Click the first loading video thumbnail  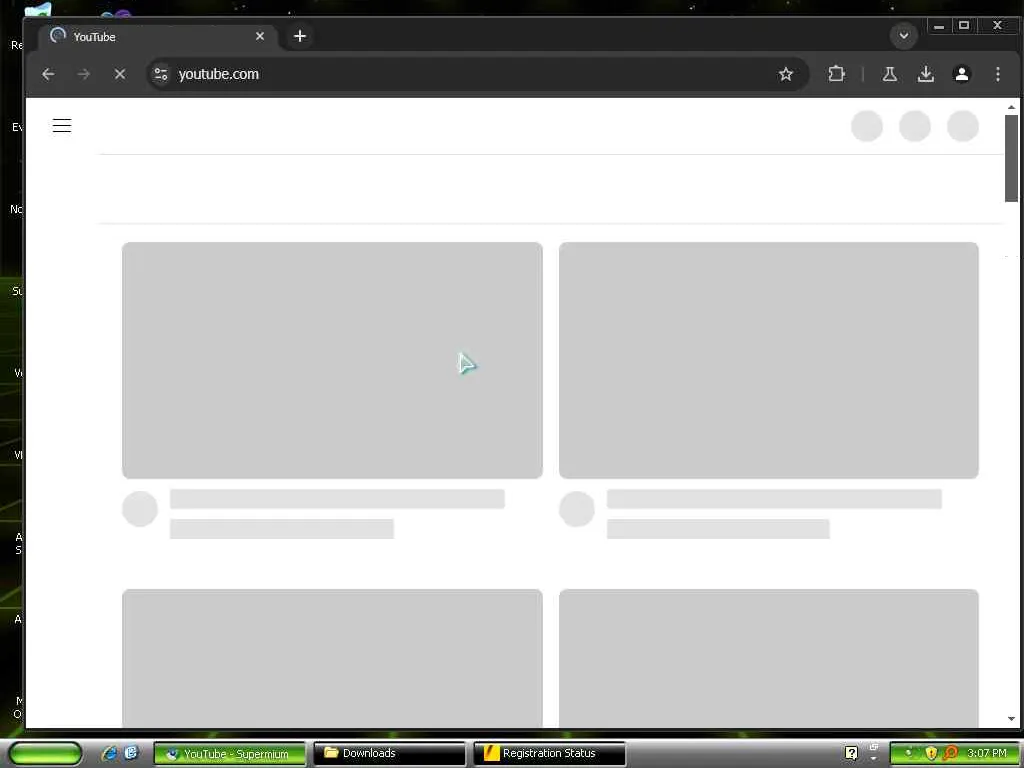[x=332, y=360]
